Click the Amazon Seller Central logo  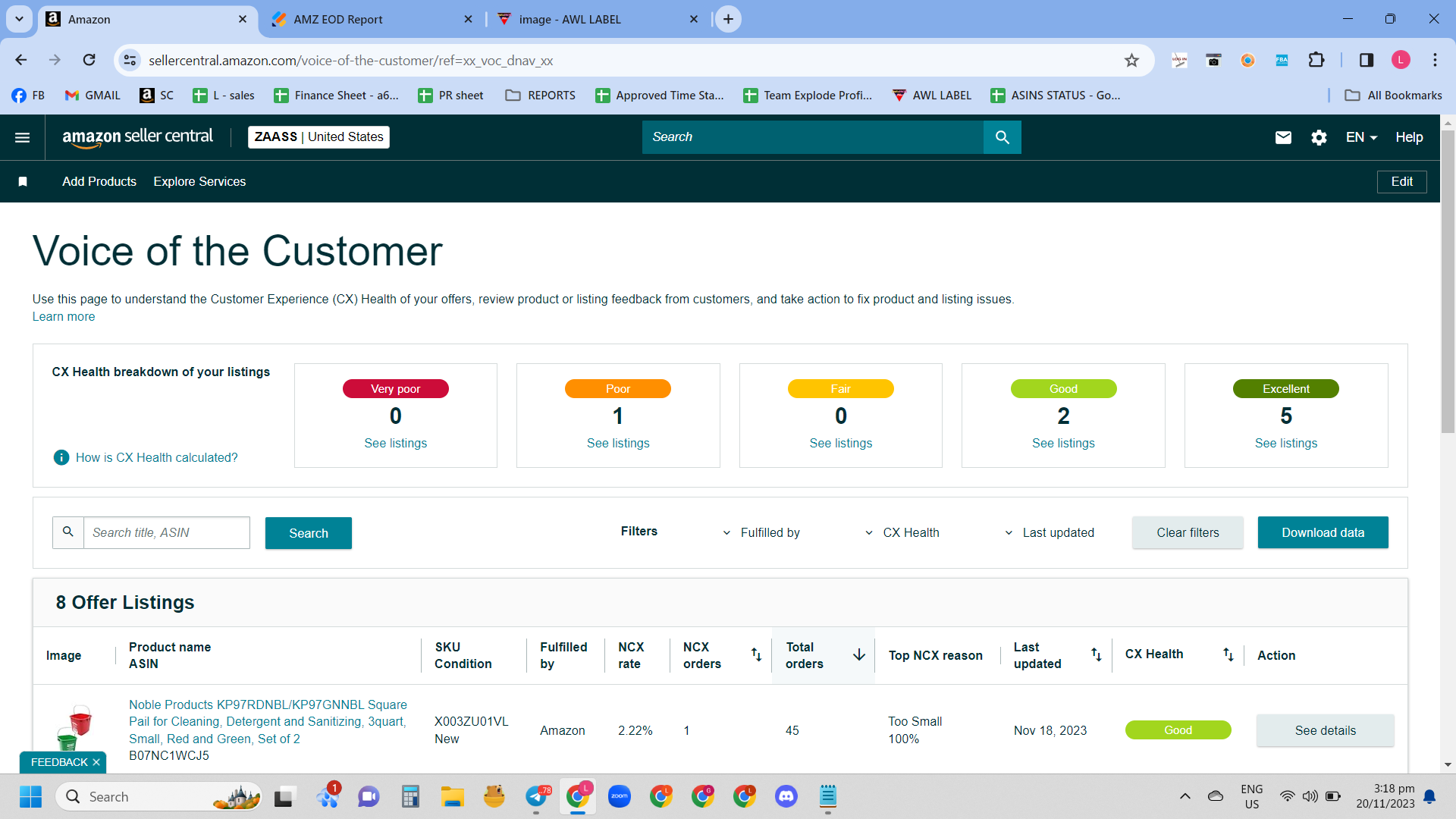tap(138, 137)
